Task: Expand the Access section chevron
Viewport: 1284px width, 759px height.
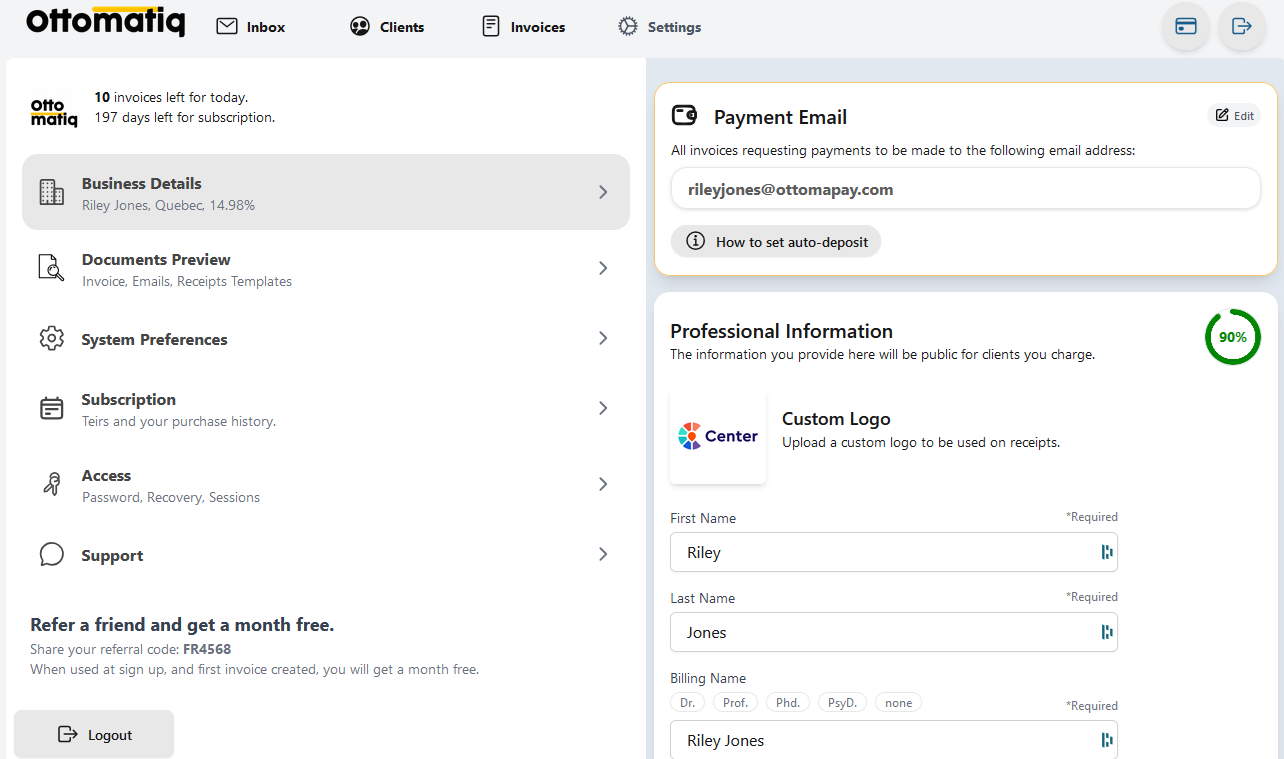Action: [x=603, y=484]
